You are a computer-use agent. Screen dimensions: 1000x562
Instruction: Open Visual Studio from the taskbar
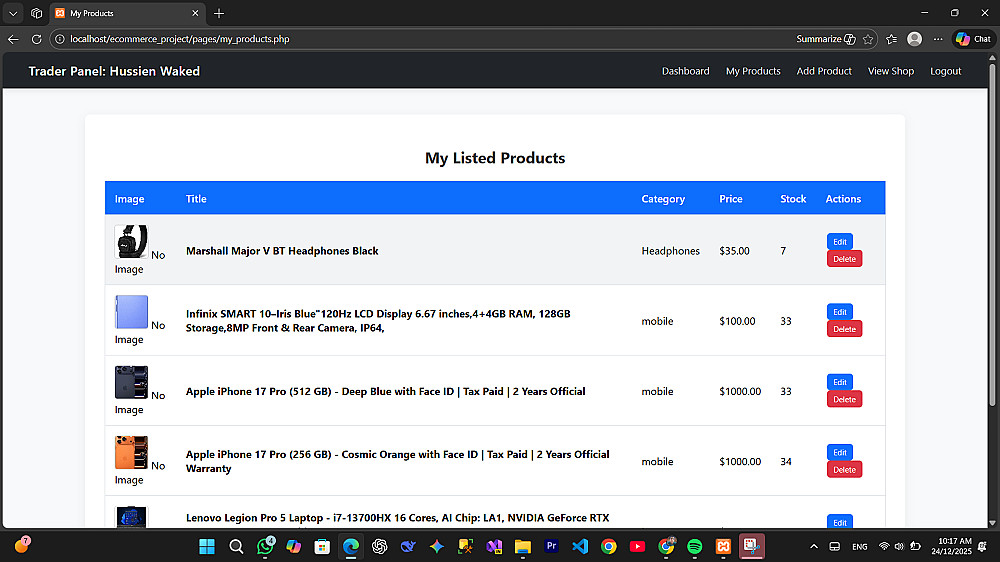[494, 546]
